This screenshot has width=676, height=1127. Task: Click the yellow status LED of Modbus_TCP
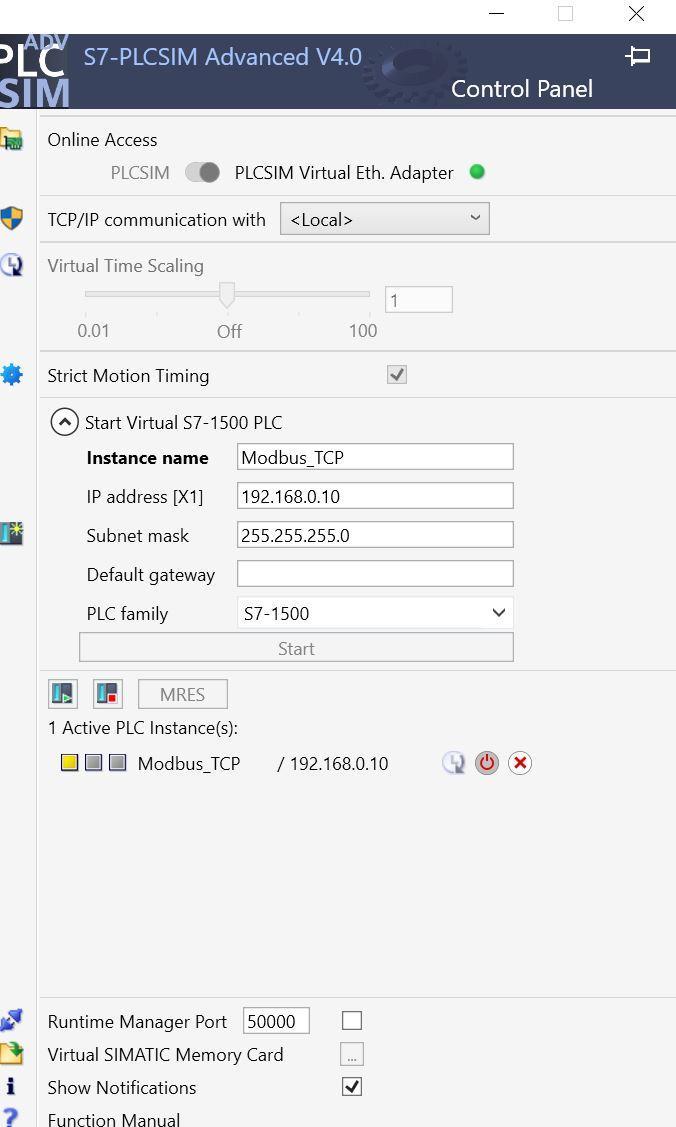pyautogui.click(x=69, y=763)
